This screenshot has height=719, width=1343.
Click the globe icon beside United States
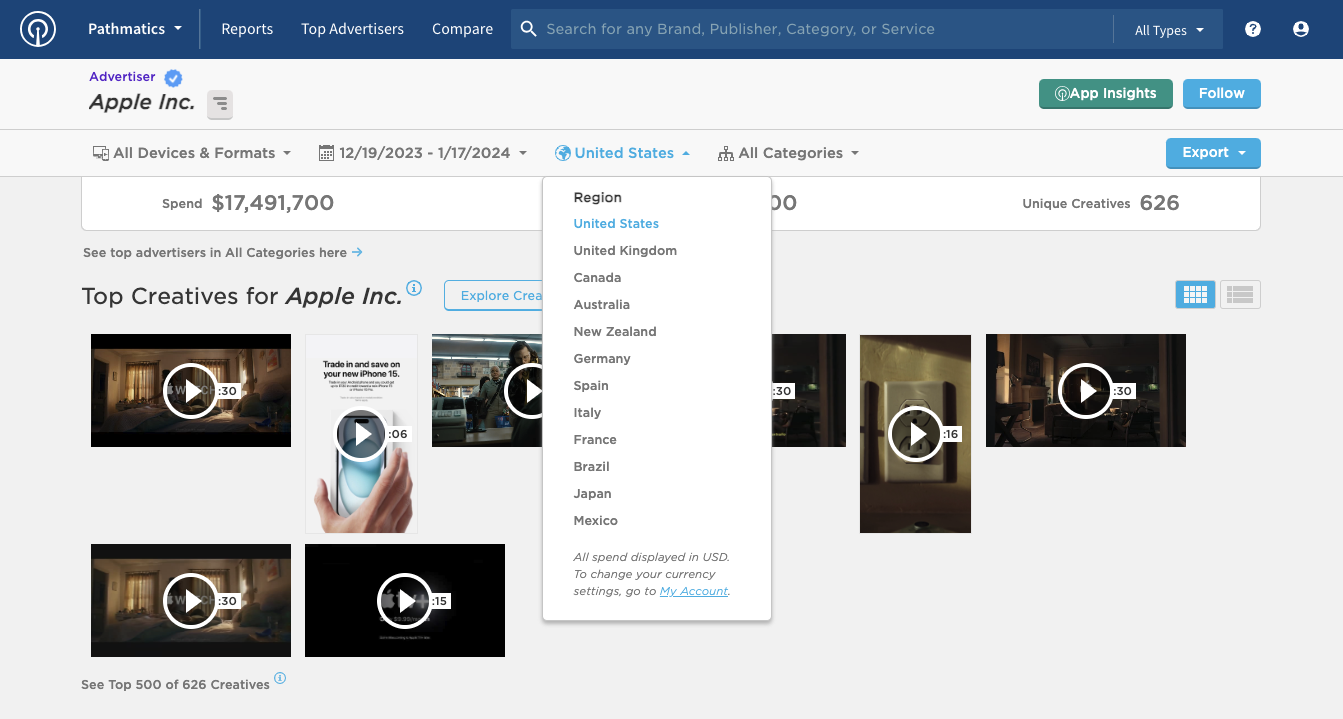563,153
